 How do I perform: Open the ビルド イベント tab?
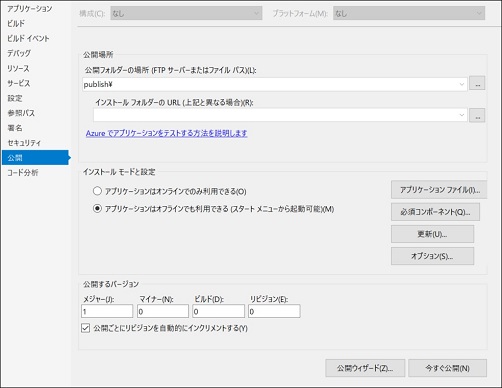(x=28, y=39)
